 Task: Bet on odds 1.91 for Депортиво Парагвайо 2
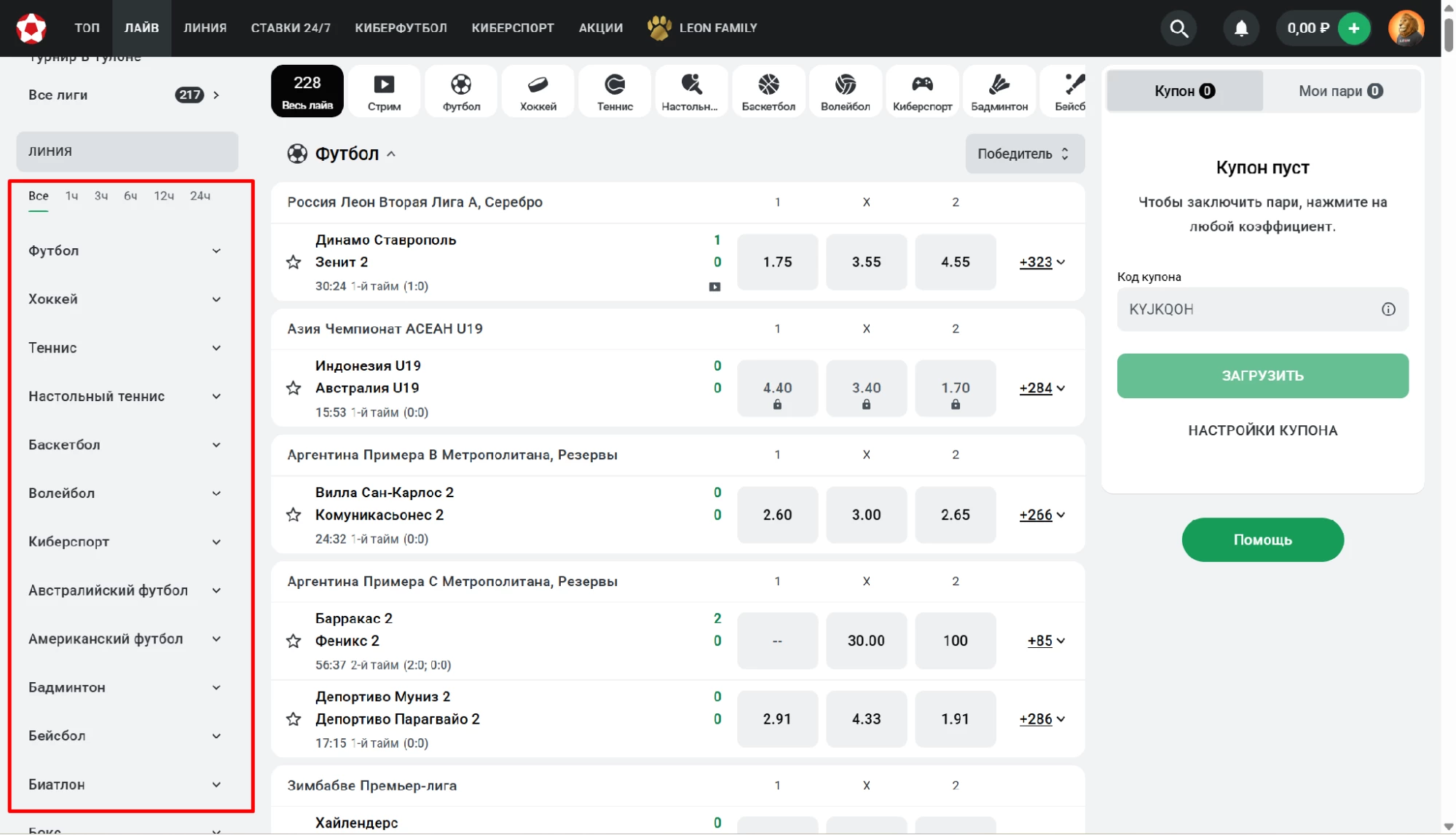point(955,719)
